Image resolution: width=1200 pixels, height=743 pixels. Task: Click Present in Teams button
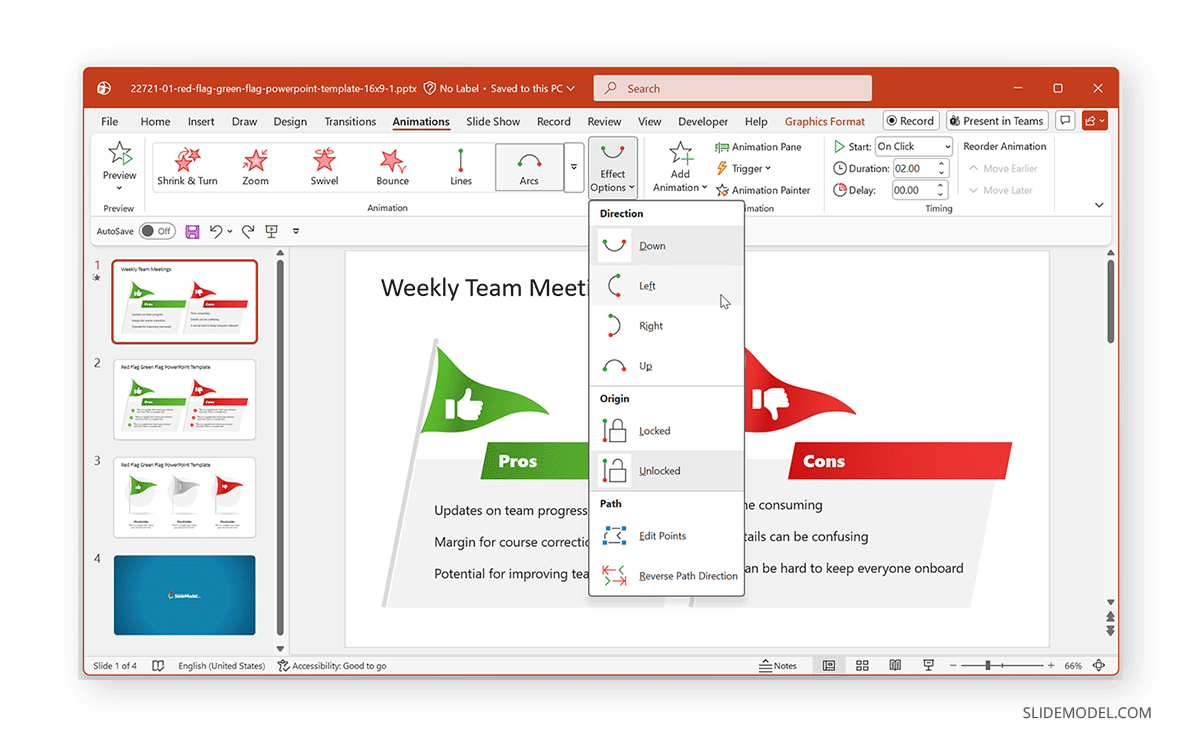point(995,121)
